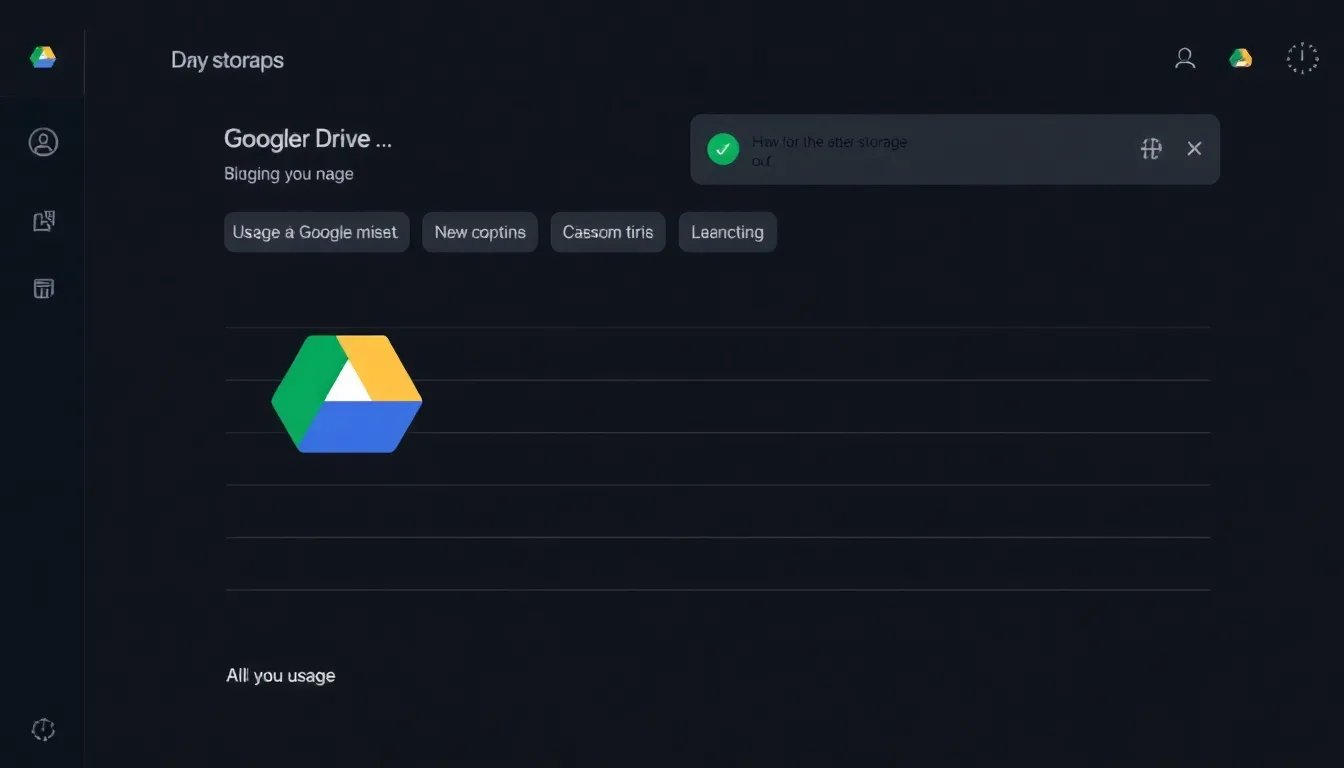The height and width of the screenshot is (768, 1344).
Task: Click the "Day storaps" page title
Action: [x=227, y=60]
